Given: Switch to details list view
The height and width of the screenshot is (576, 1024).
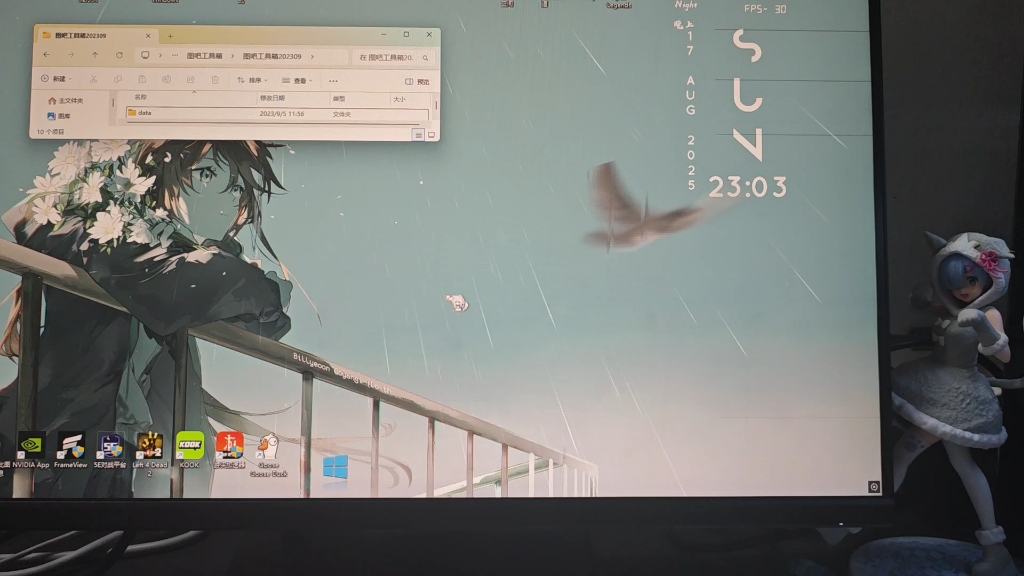Looking at the screenshot, I should click(418, 135).
